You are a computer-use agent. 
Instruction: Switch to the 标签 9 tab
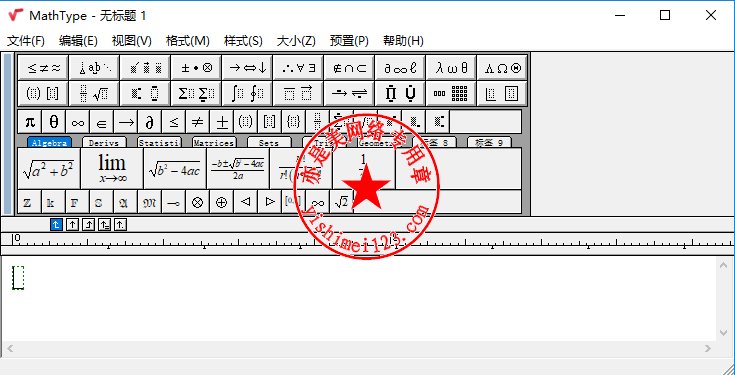coord(489,143)
